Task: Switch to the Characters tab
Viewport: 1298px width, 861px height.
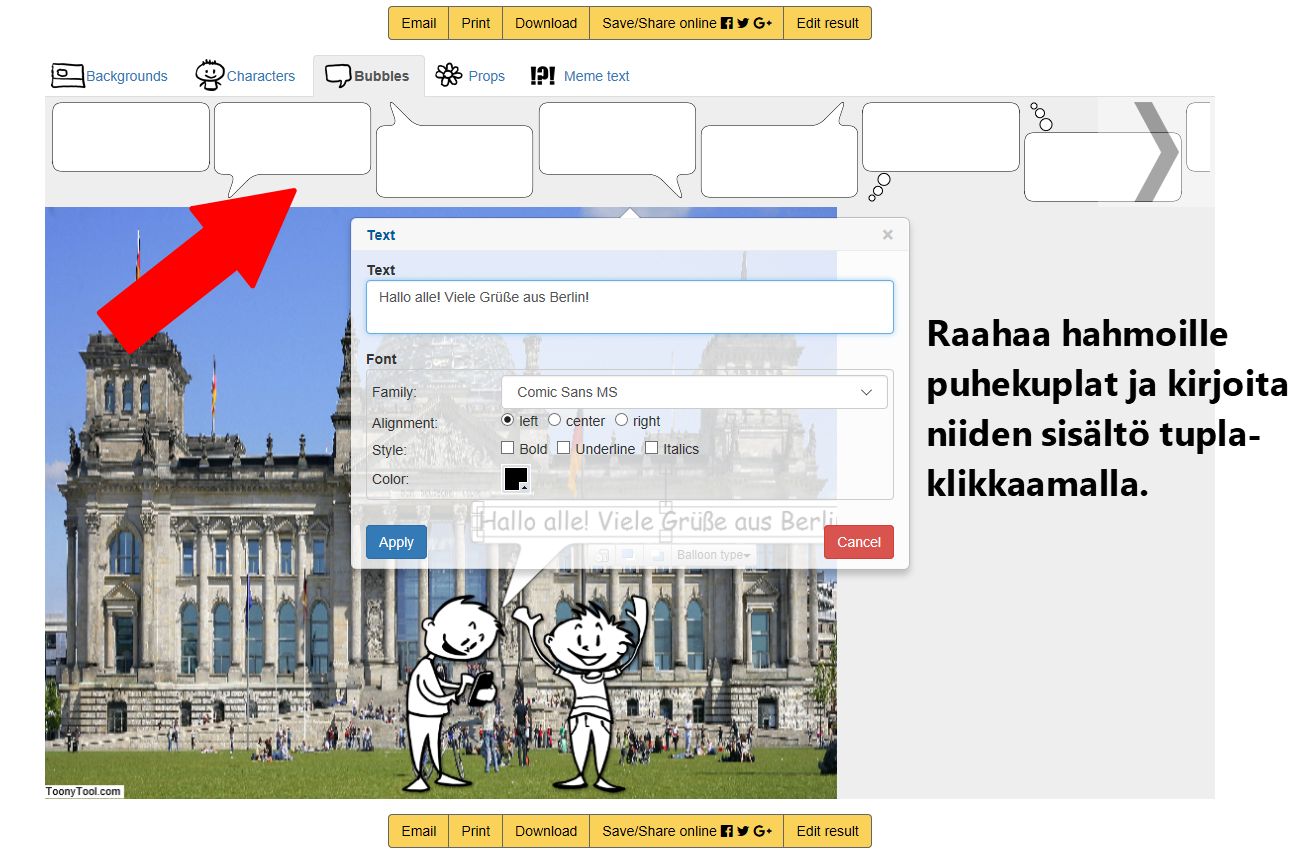Action: (x=246, y=76)
